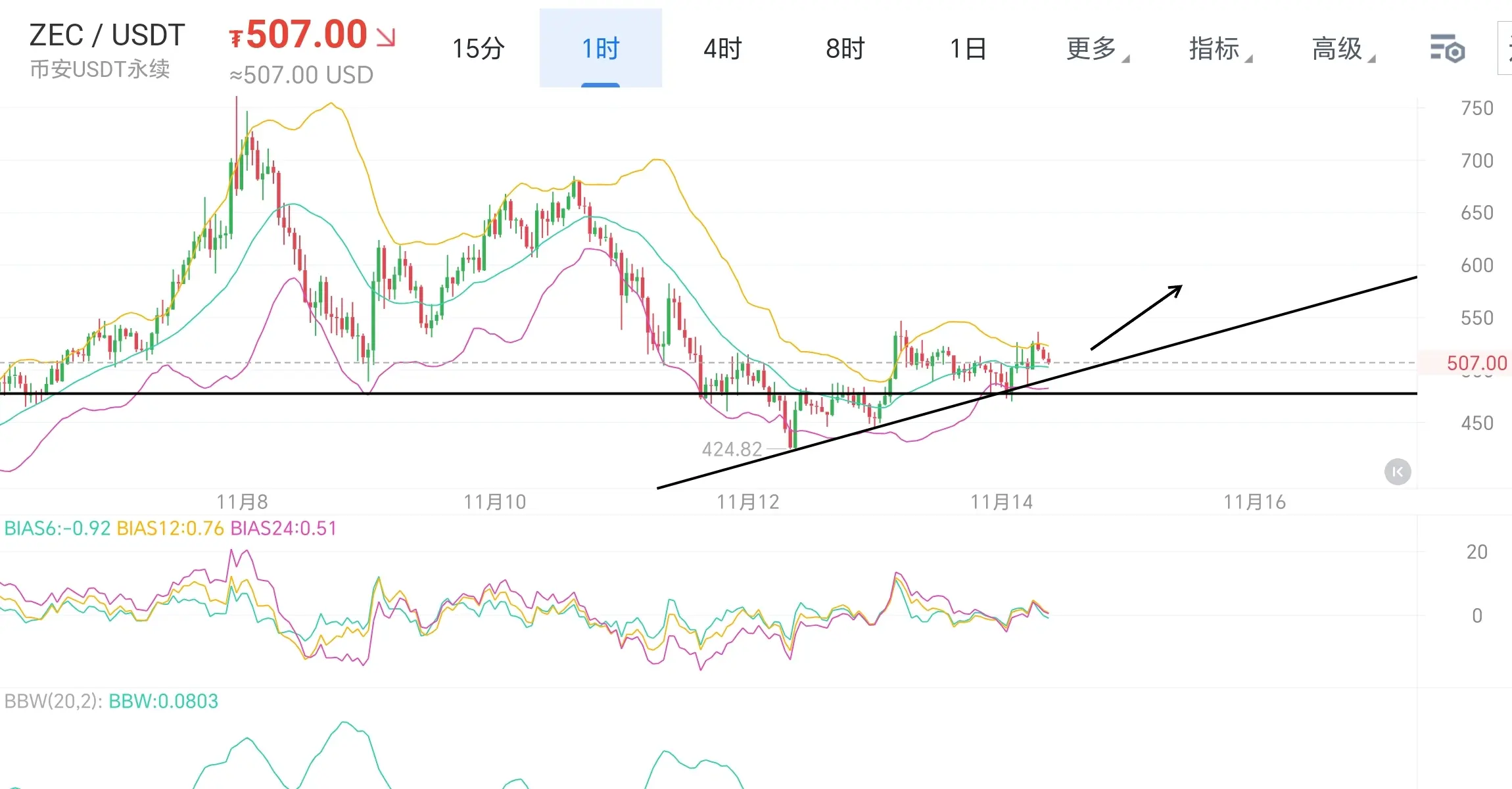Choose the 8时 timeframe
Image resolution: width=1512 pixels, height=789 pixels.
[x=845, y=49]
